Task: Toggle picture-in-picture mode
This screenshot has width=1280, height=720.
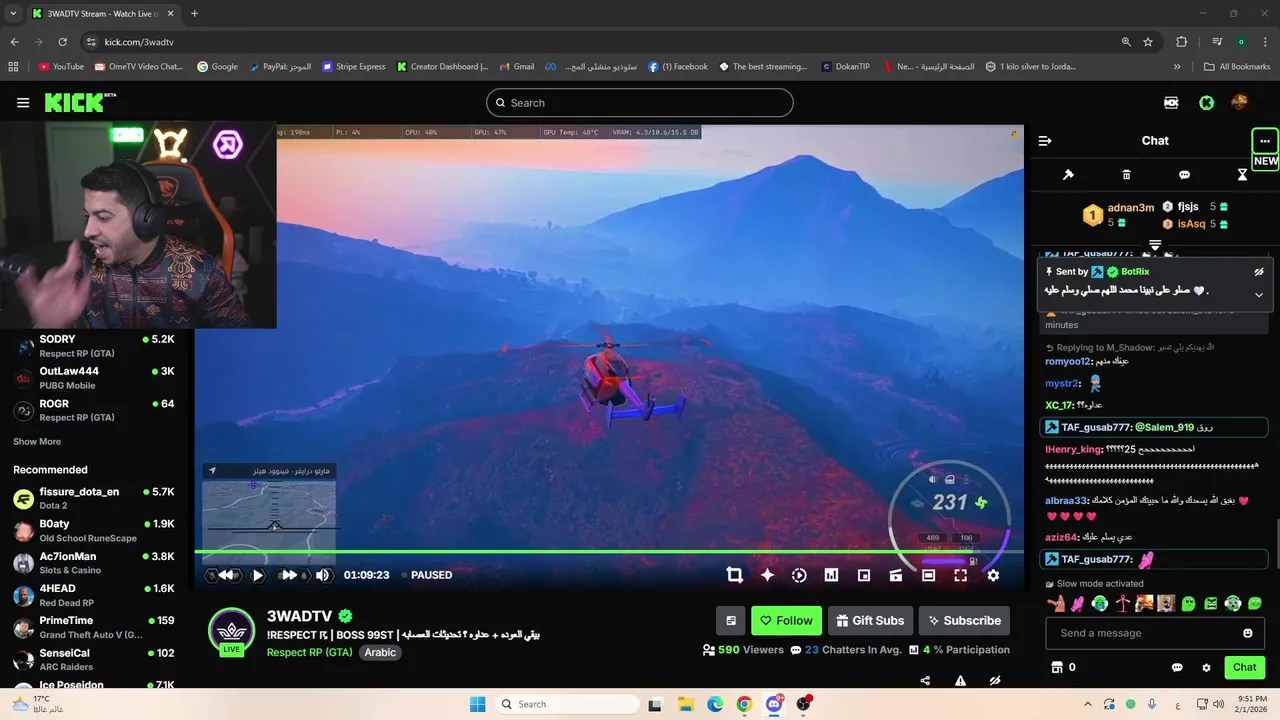Action: 864,575
